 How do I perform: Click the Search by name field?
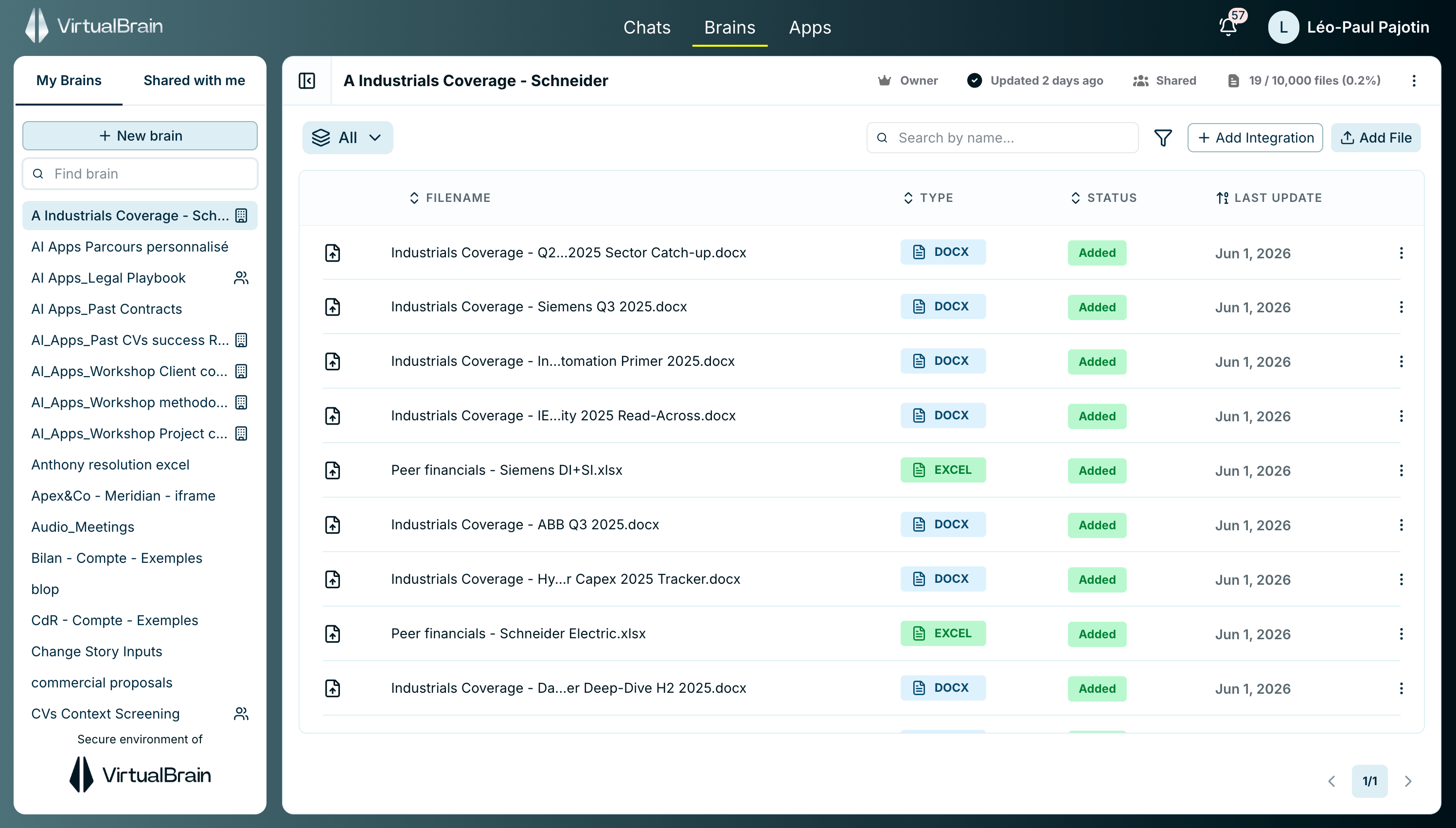point(1002,138)
